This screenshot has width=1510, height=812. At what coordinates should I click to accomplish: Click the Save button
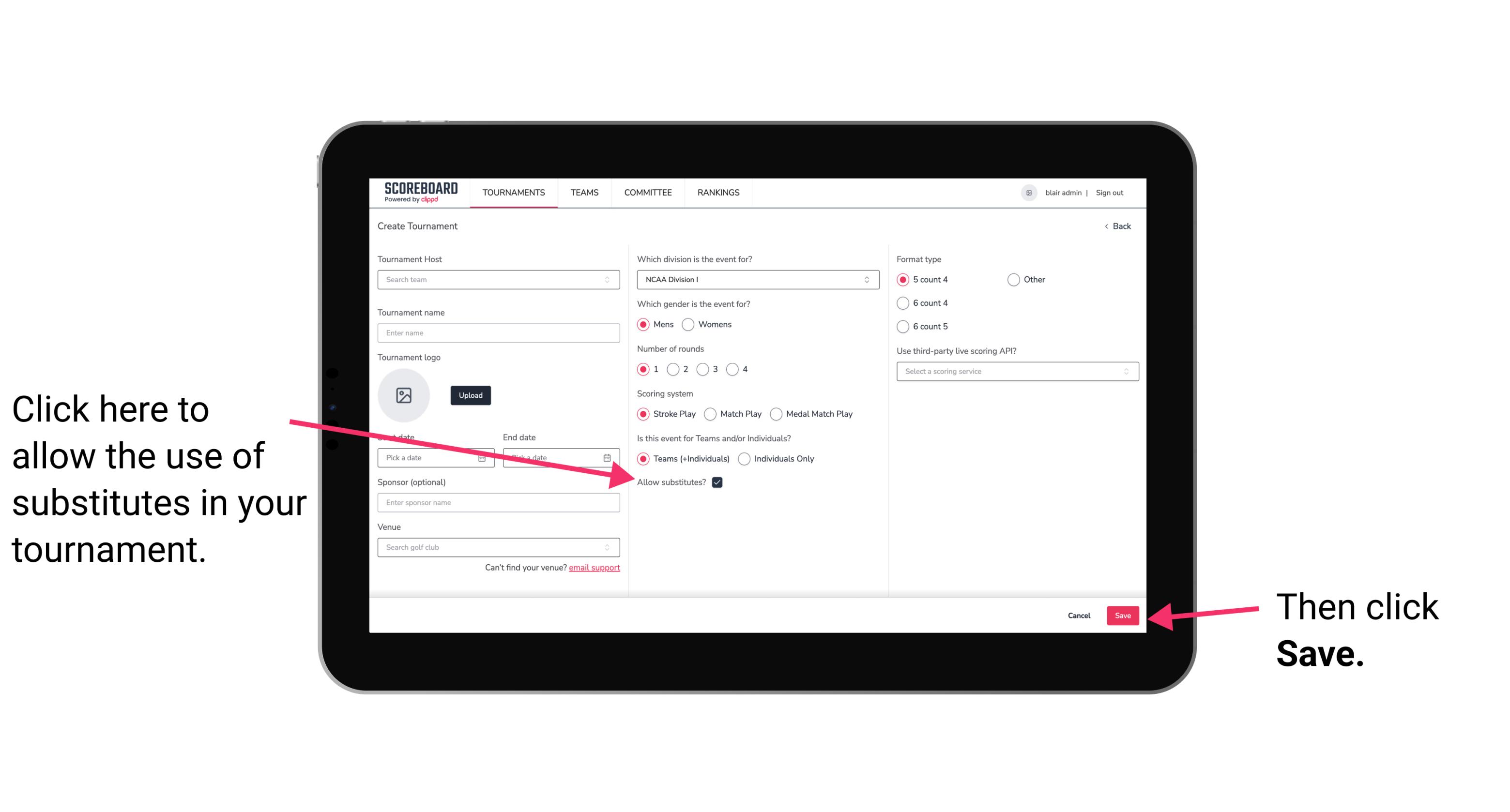click(x=1123, y=615)
